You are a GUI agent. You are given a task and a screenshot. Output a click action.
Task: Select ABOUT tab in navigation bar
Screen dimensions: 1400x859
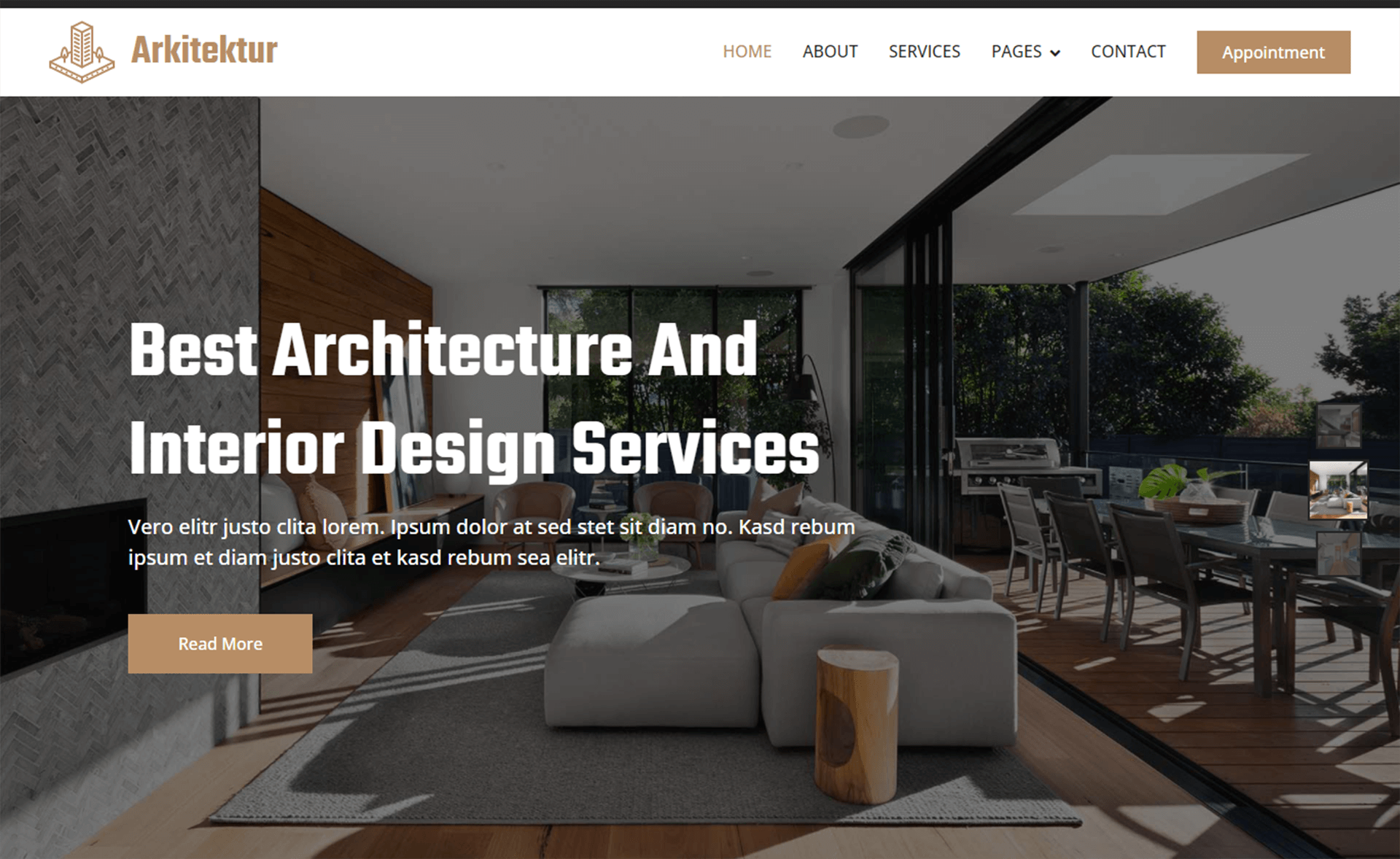[x=830, y=51]
